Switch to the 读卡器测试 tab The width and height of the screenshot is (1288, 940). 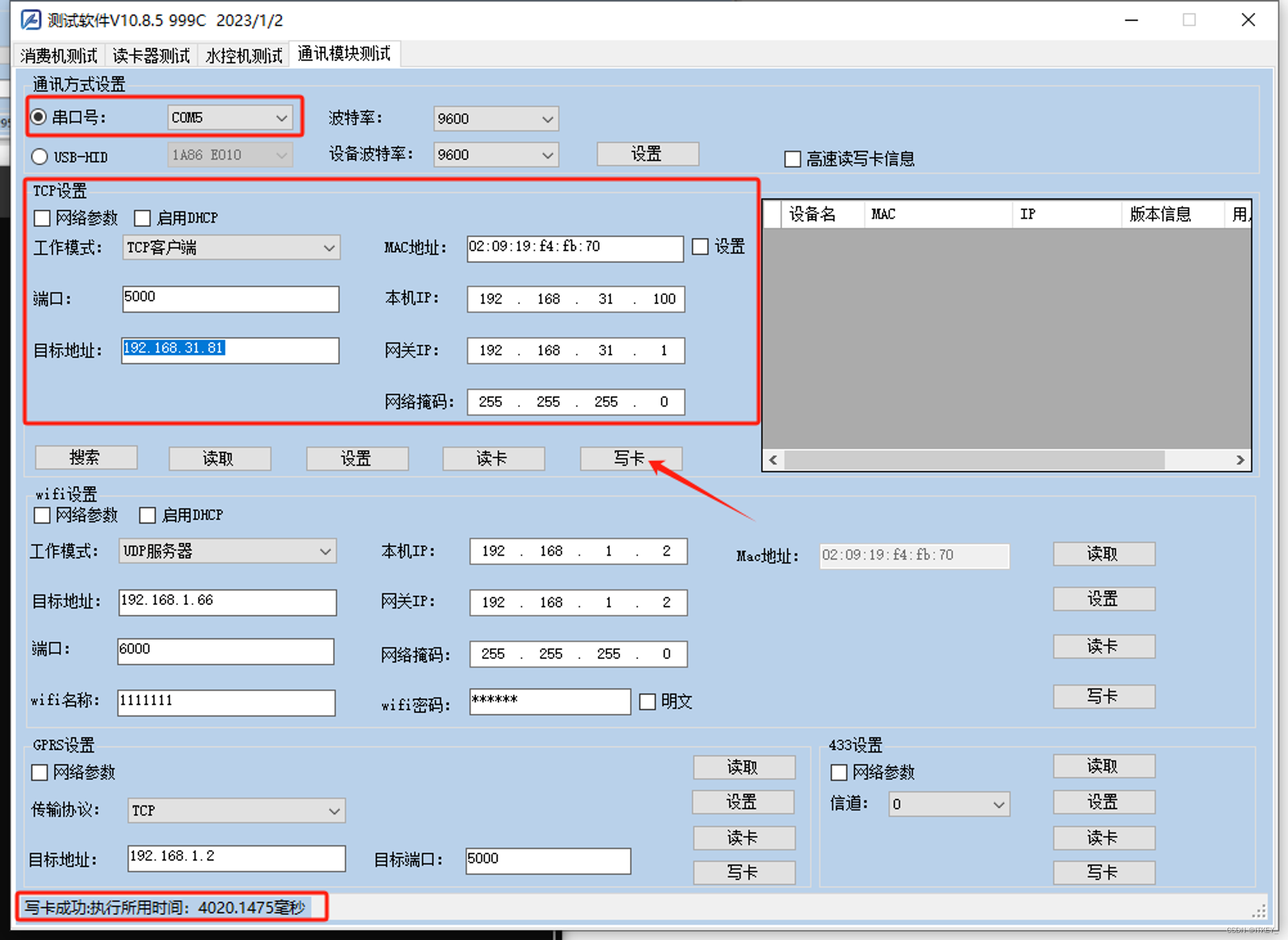tap(151, 55)
